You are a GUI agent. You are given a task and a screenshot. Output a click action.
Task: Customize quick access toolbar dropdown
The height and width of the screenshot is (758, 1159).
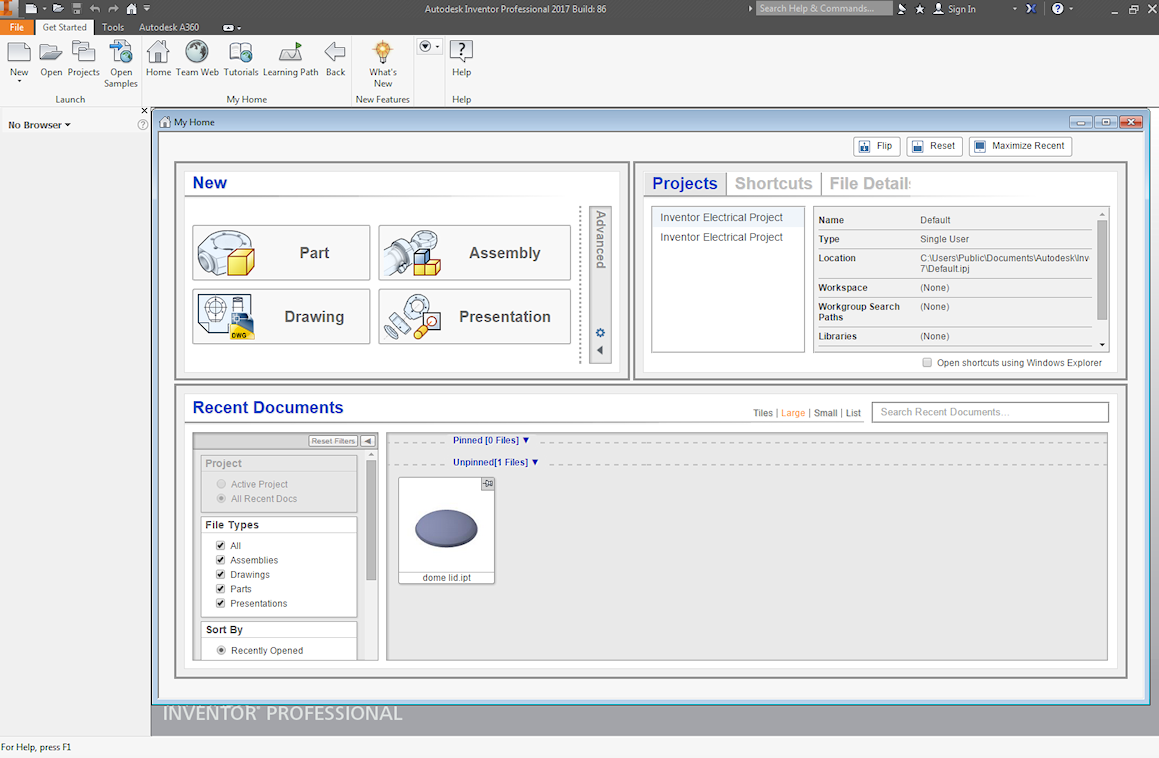pos(147,9)
